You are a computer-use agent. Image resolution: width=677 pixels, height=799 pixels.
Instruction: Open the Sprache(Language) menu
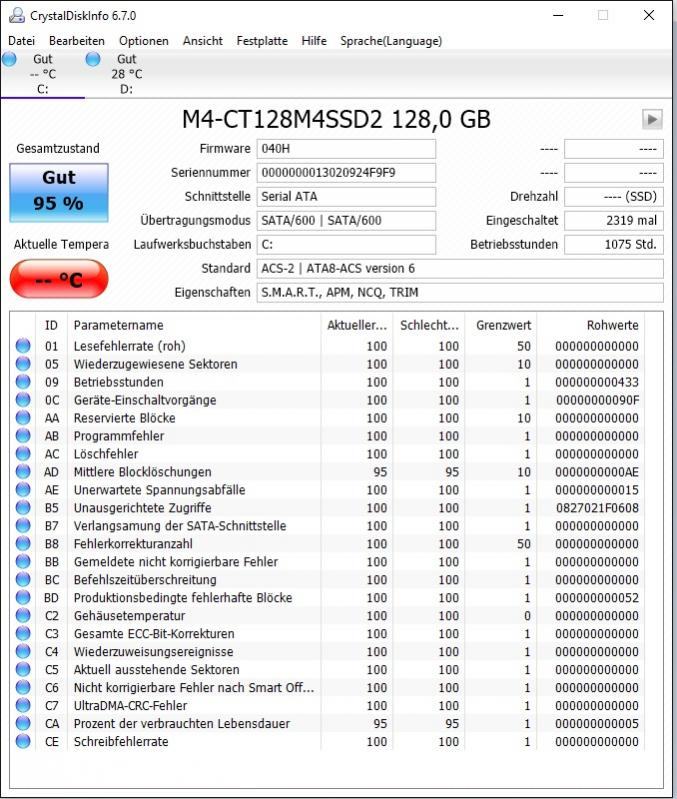tap(391, 41)
